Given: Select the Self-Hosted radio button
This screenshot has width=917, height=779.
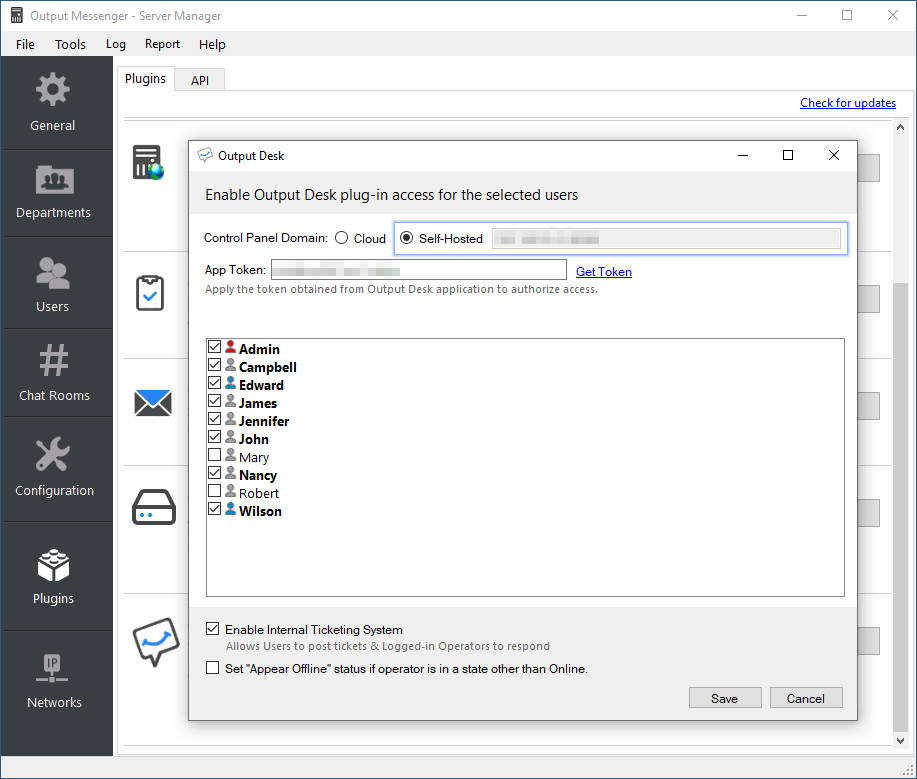Looking at the screenshot, I should (x=406, y=238).
